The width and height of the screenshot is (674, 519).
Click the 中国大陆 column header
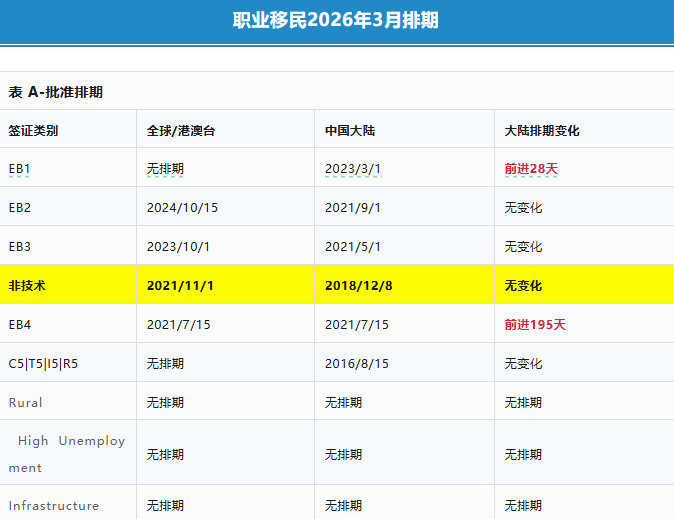pos(350,131)
